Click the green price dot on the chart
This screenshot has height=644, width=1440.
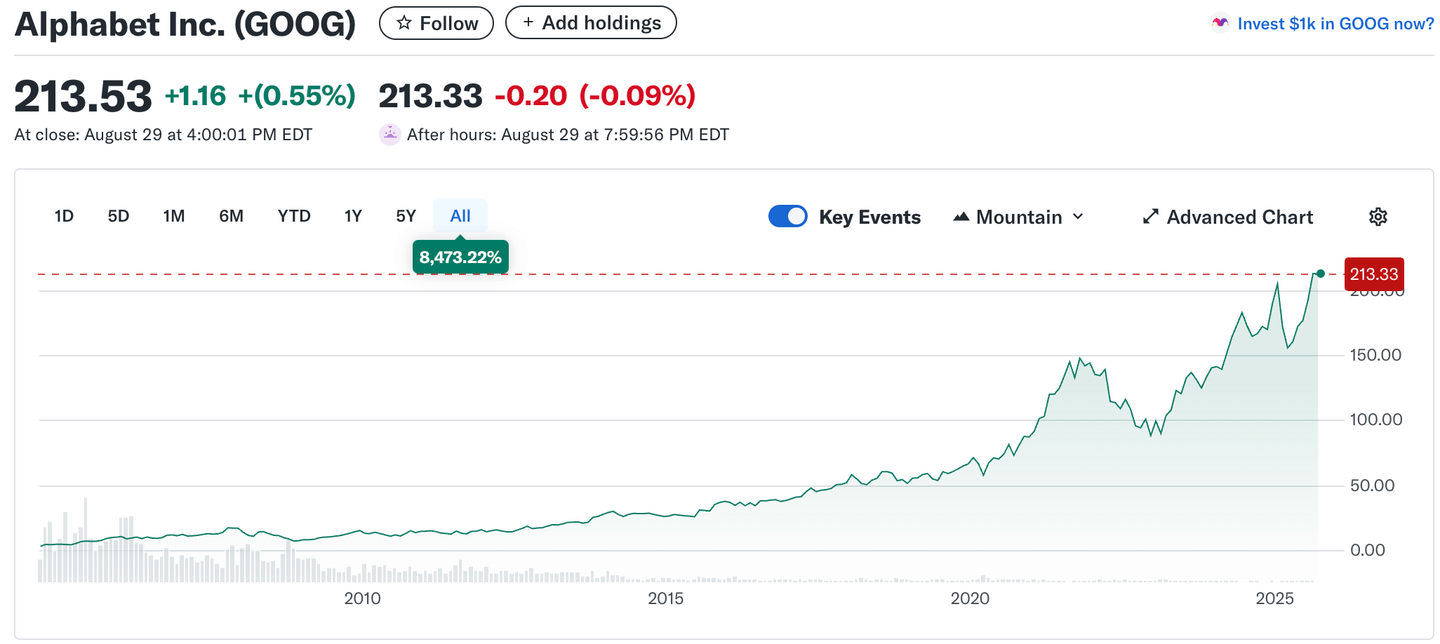[x=1321, y=273]
